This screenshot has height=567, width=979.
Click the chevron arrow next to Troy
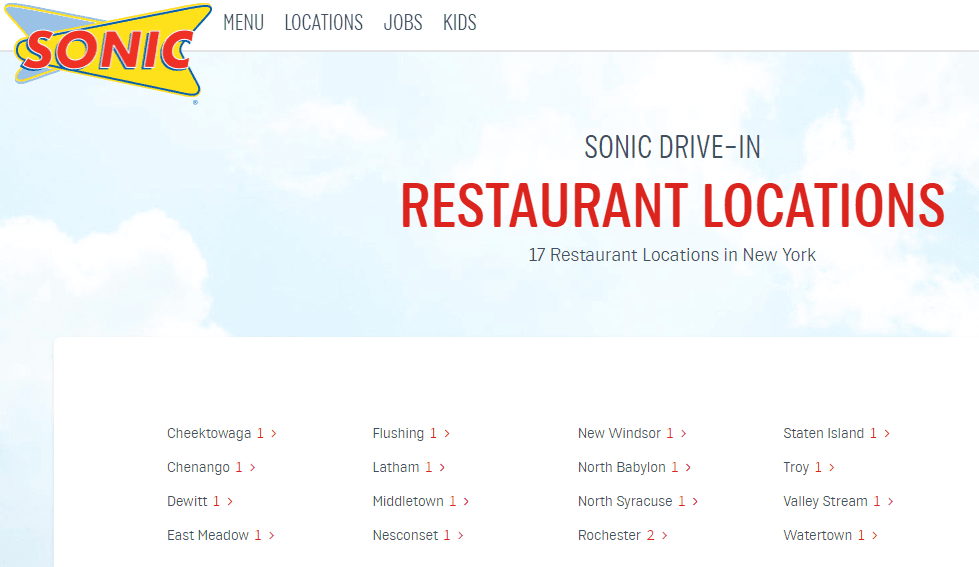click(x=832, y=467)
